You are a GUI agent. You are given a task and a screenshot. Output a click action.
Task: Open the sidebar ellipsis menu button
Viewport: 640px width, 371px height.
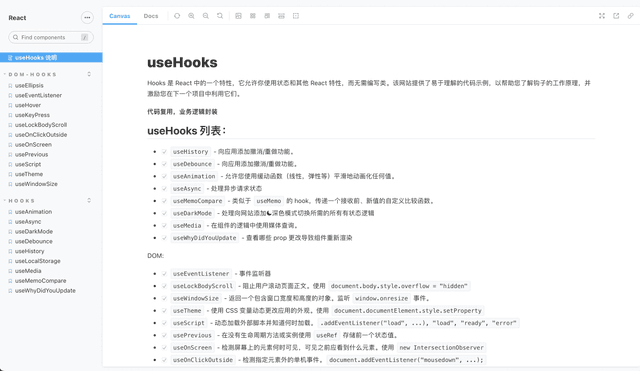coord(87,18)
